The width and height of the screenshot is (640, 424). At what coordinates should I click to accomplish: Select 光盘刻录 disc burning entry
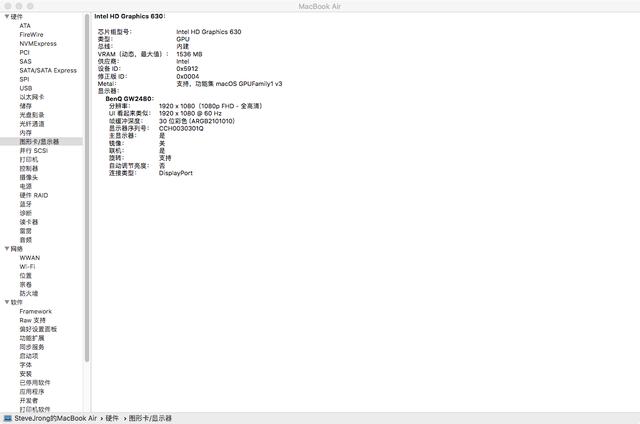point(32,115)
